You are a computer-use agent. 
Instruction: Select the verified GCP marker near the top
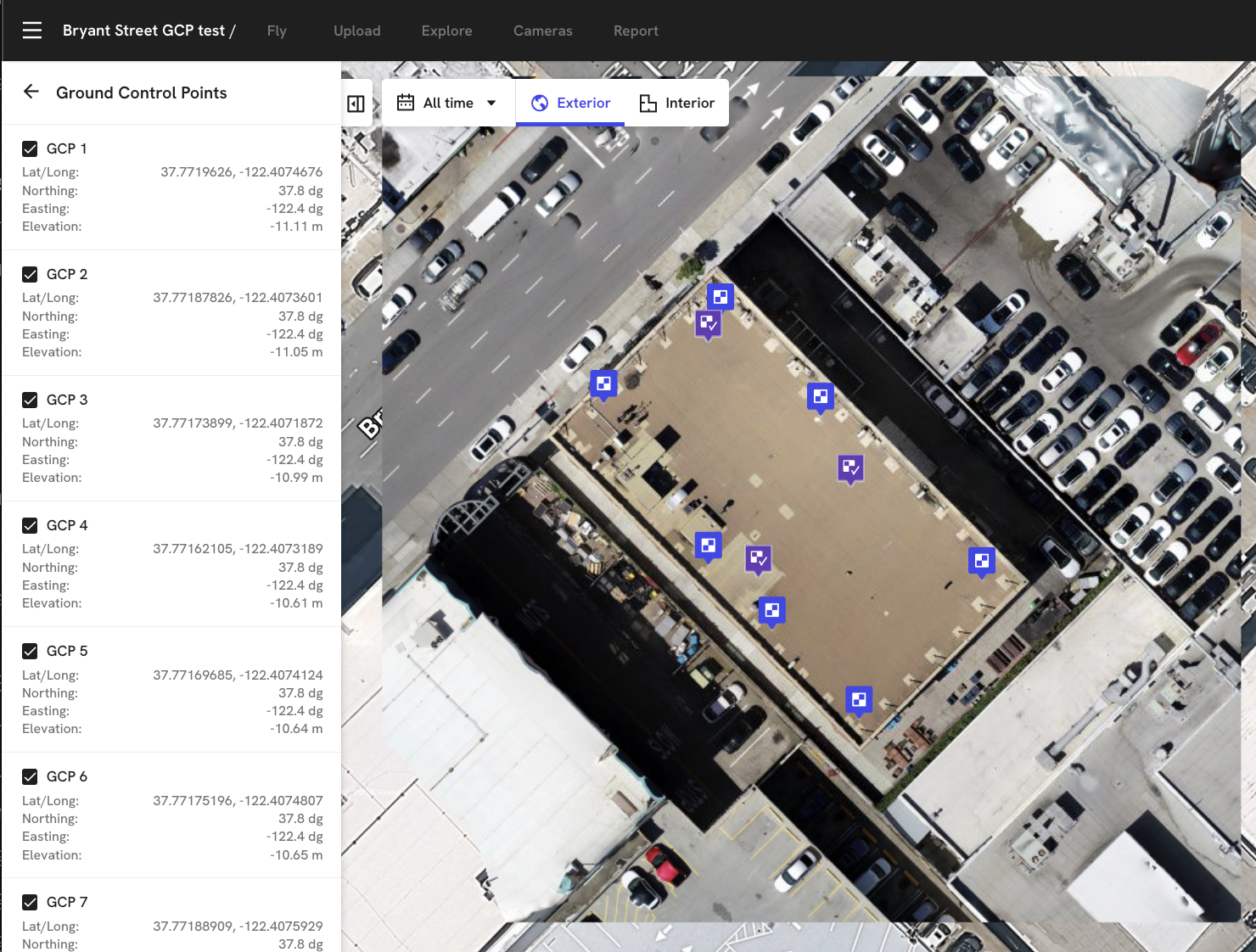[x=709, y=323]
